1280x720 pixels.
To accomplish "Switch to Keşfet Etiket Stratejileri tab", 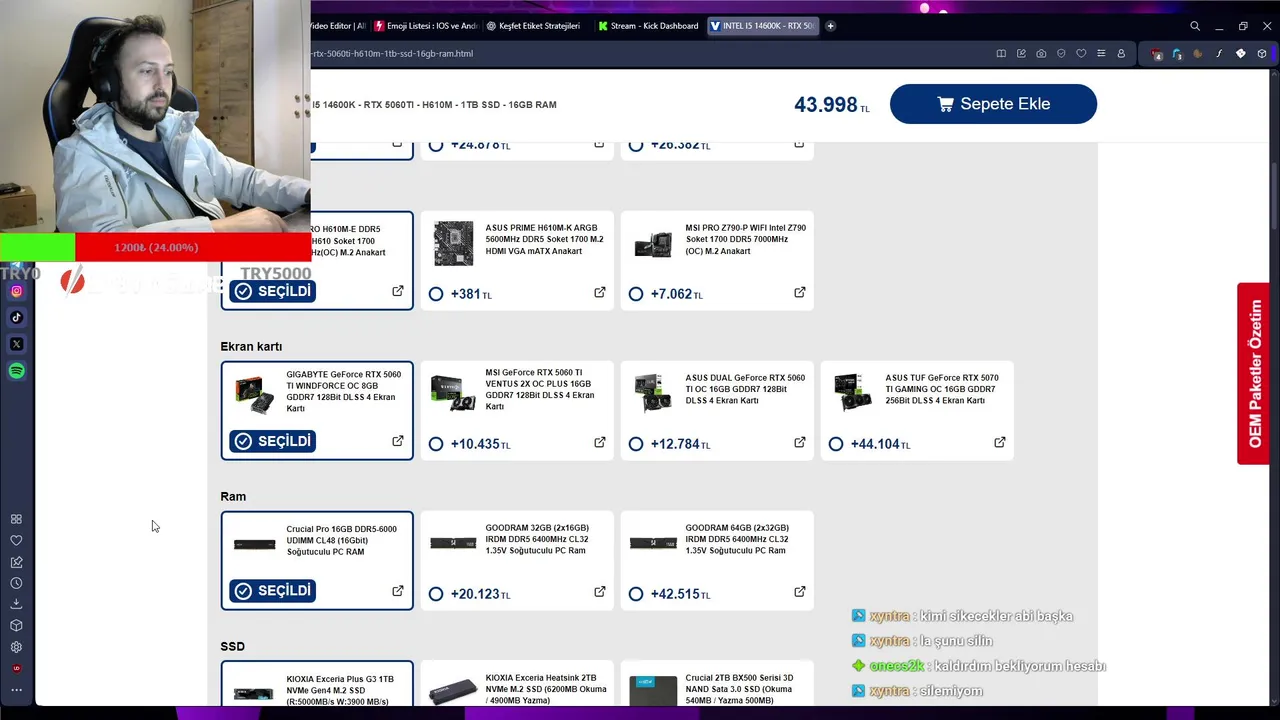I will [x=535, y=26].
